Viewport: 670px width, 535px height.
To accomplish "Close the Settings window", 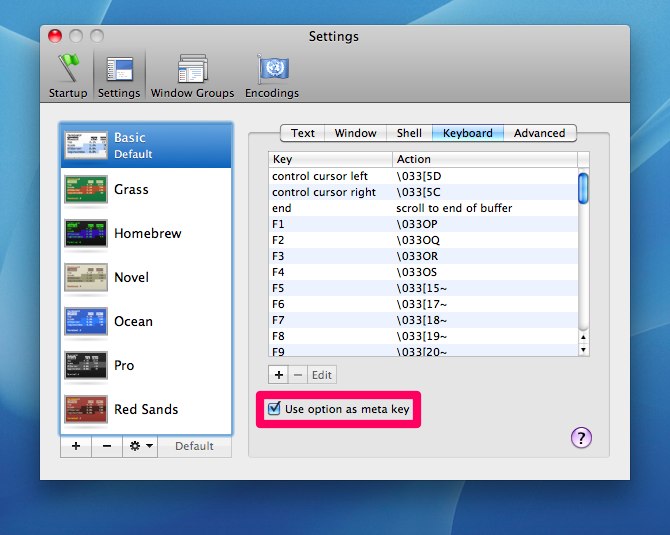I will point(55,36).
